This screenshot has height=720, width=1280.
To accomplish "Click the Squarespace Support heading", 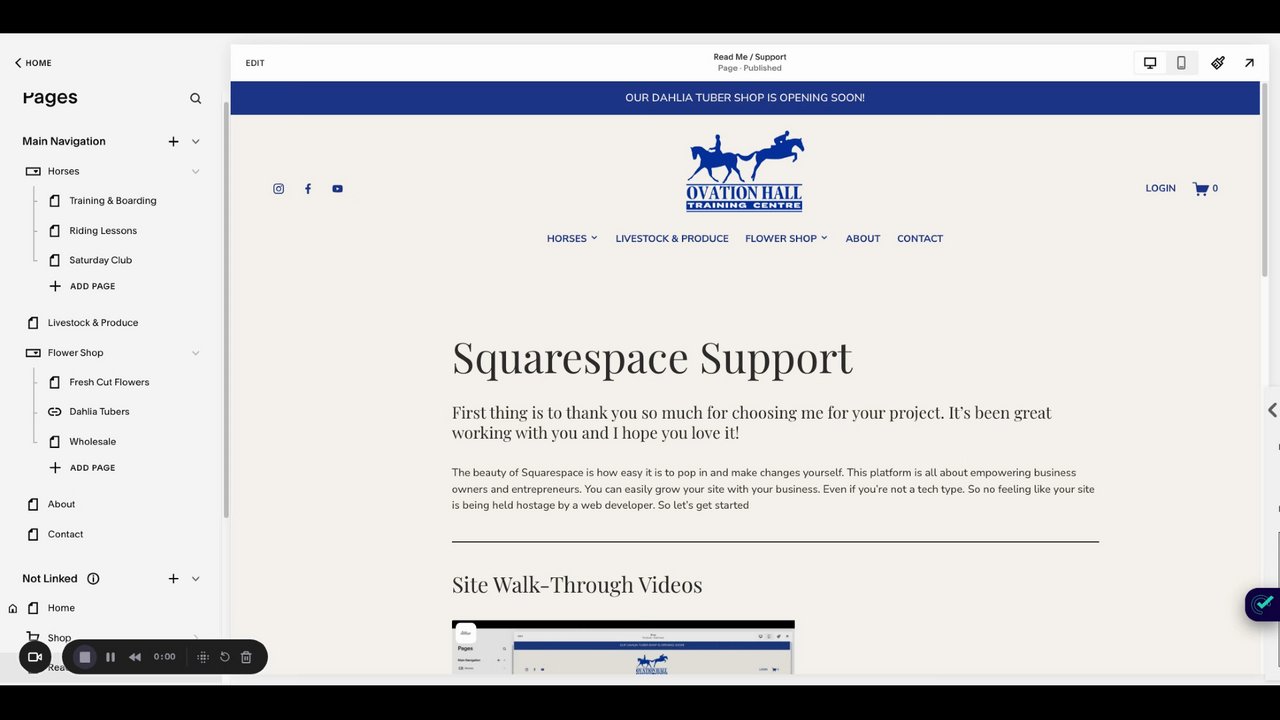I will 652,358.
